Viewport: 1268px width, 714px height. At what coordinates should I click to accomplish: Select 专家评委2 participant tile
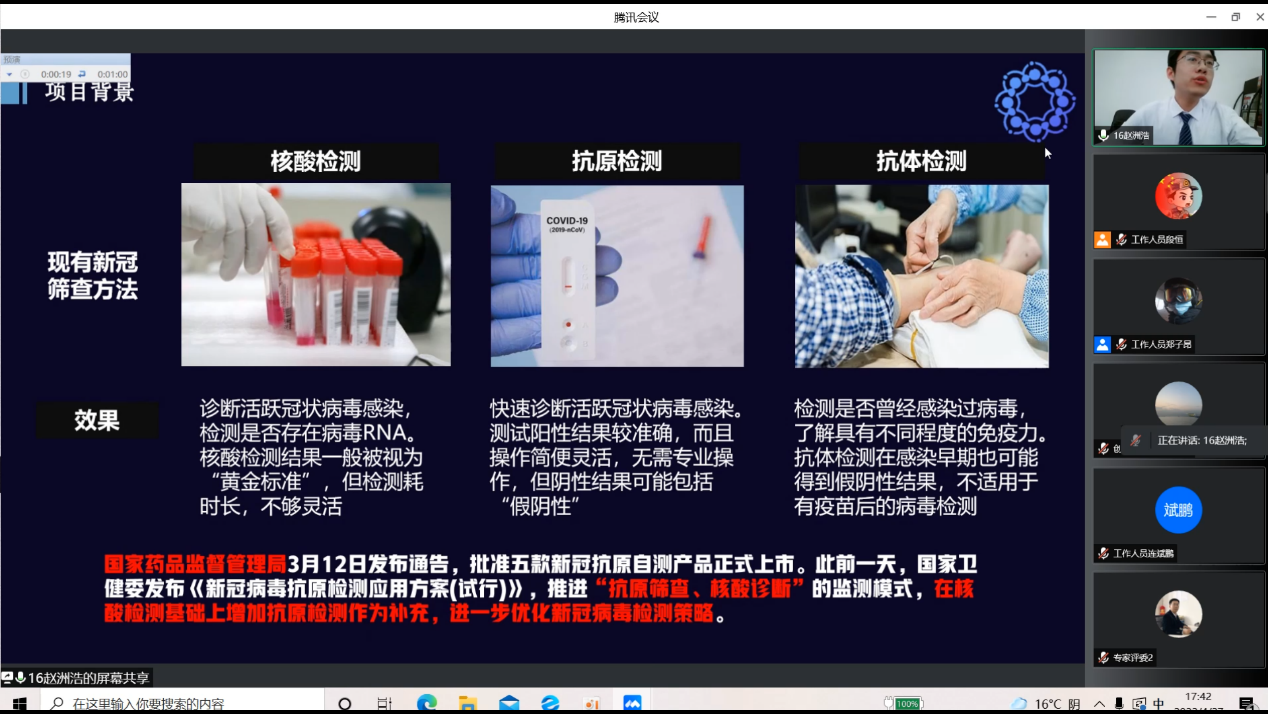click(1178, 617)
